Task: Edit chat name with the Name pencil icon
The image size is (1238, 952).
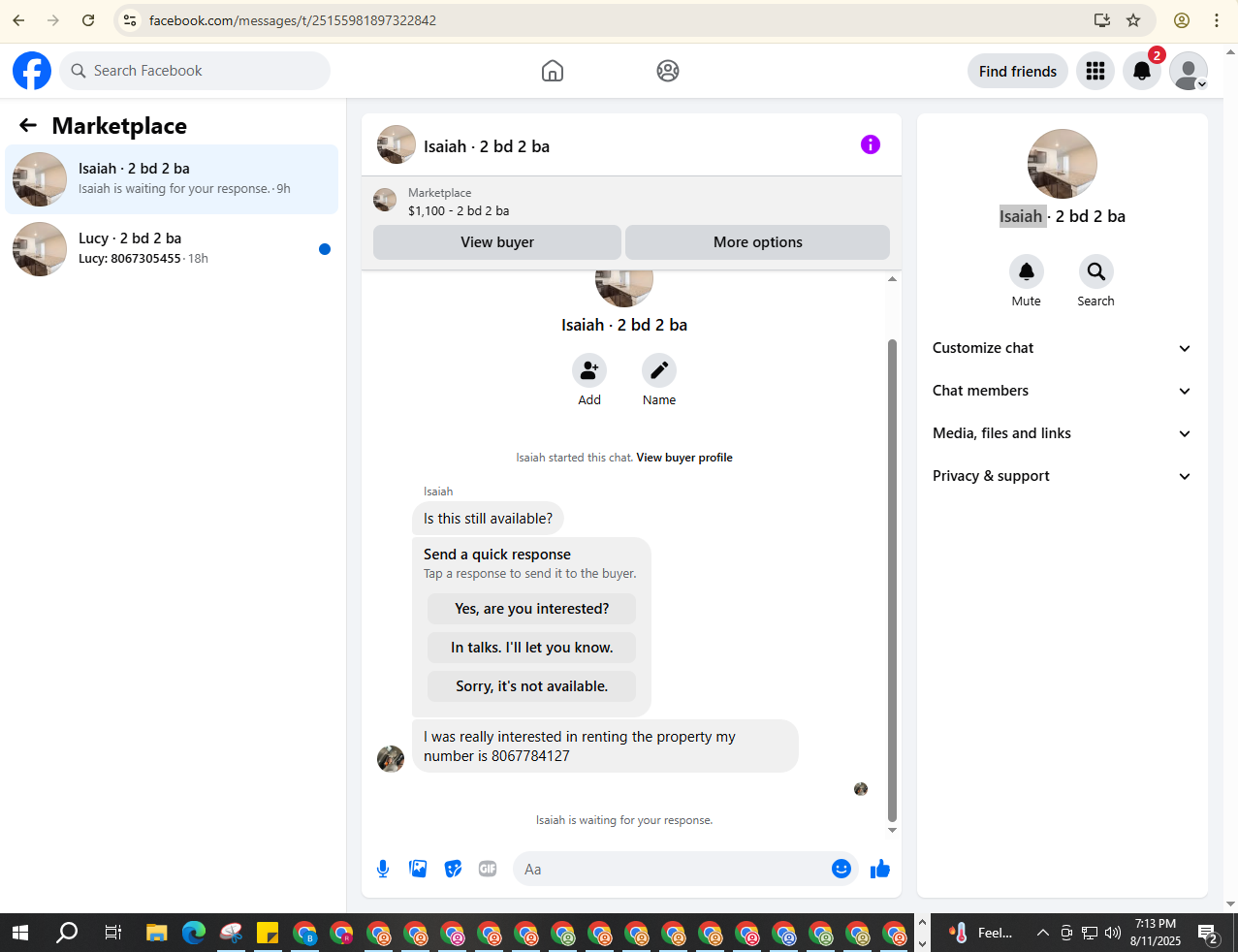Action: 659,370
